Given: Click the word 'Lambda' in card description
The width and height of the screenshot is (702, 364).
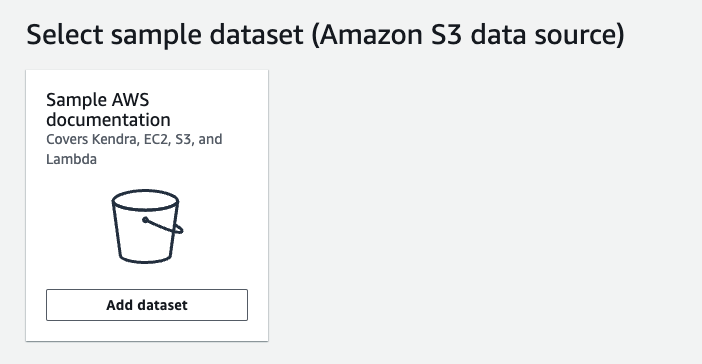Looking at the screenshot, I should tap(72, 159).
